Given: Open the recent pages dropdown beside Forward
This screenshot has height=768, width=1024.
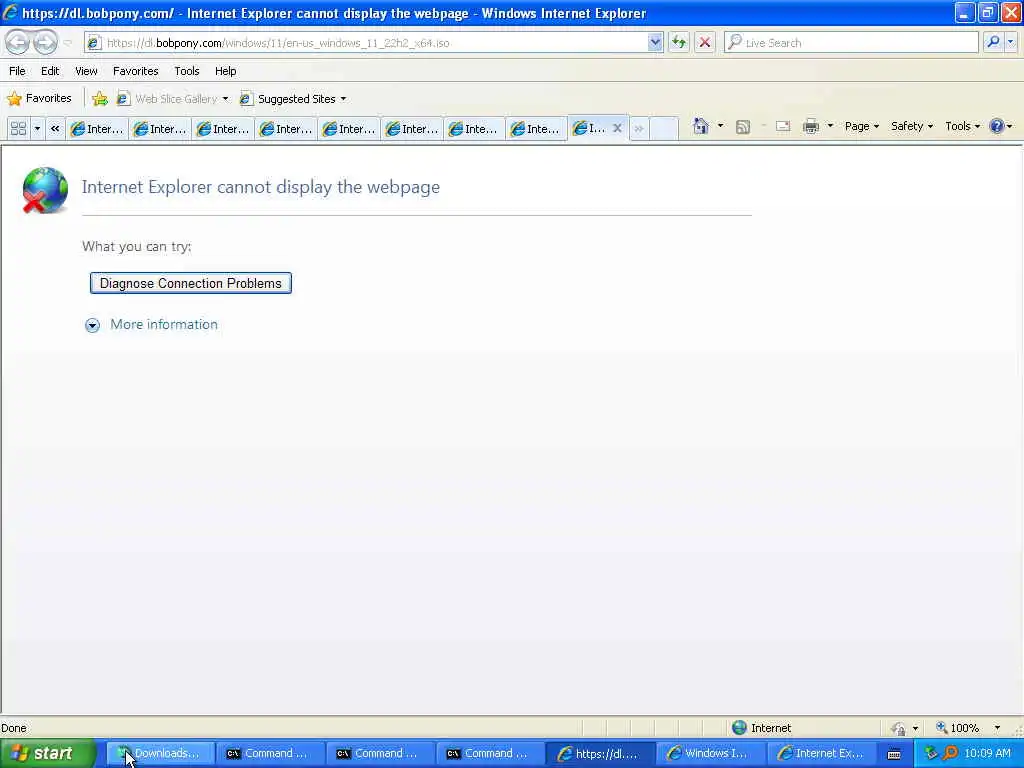Looking at the screenshot, I should [x=68, y=43].
